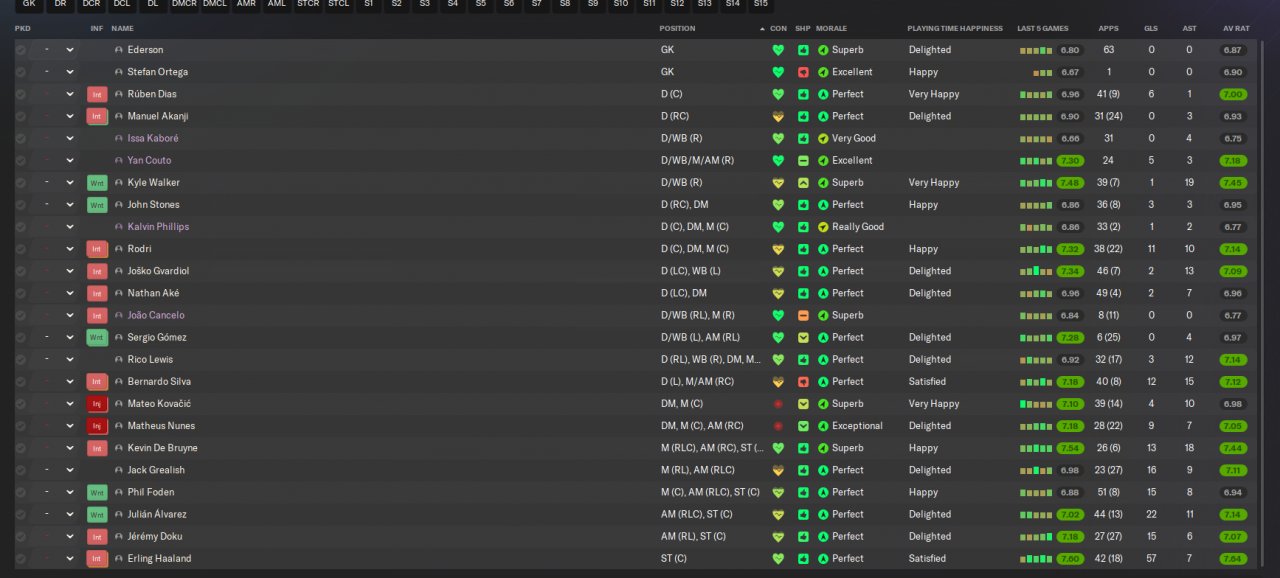
Task: Toggle the picked checkmark for Rúben Dias
Action: (x=21, y=94)
